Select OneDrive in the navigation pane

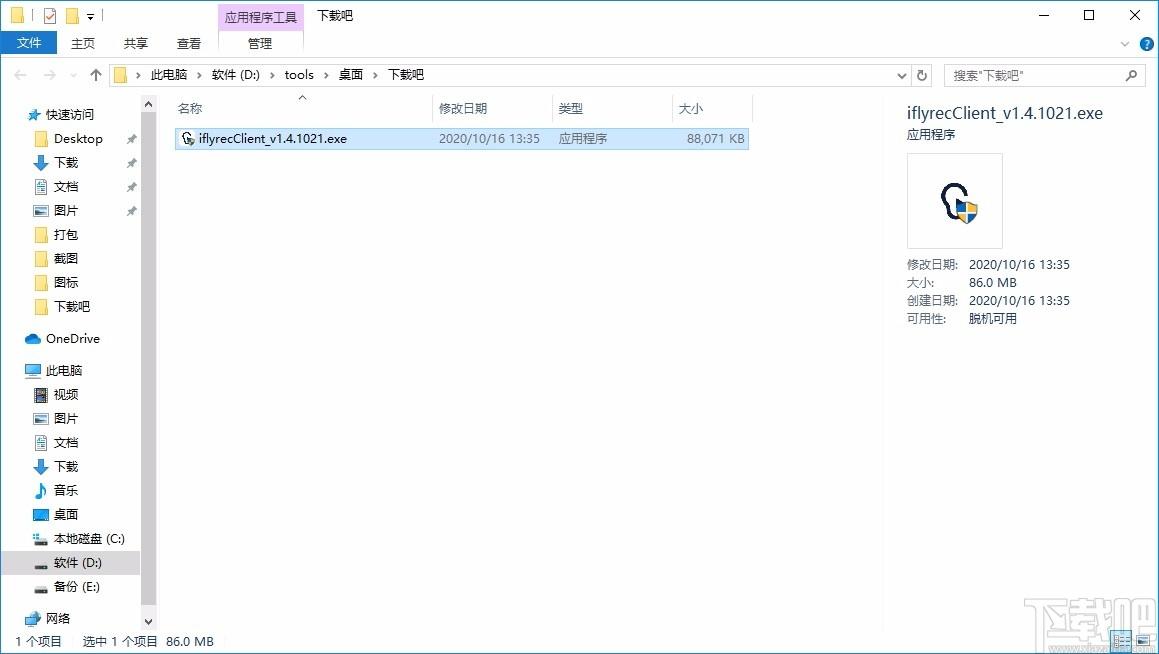[72, 339]
